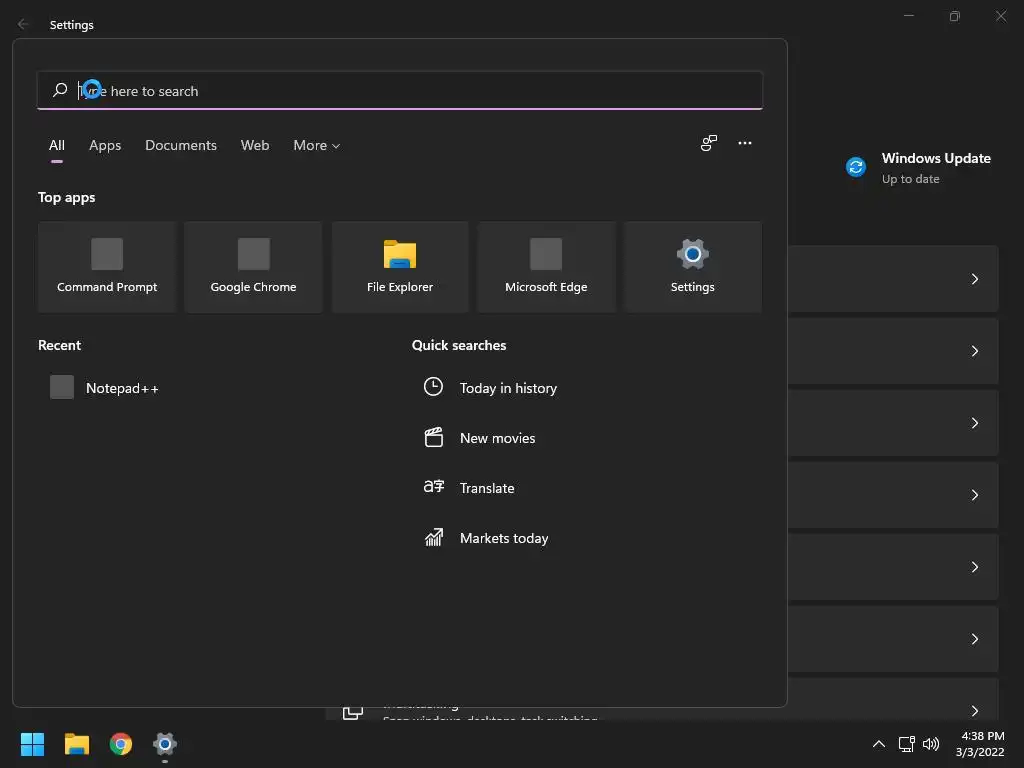Click the New movies clapperboard icon

(x=434, y=437)
